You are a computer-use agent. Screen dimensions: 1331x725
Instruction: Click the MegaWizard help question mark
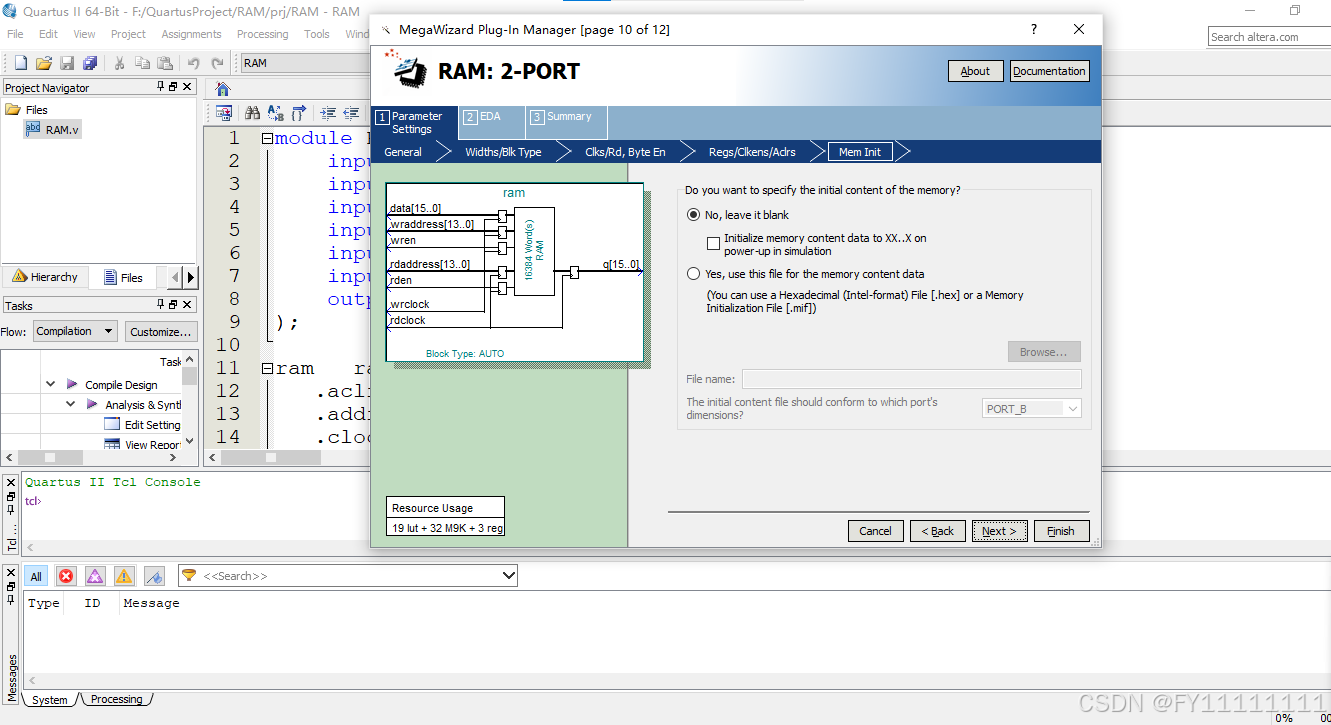point(1034,29)
